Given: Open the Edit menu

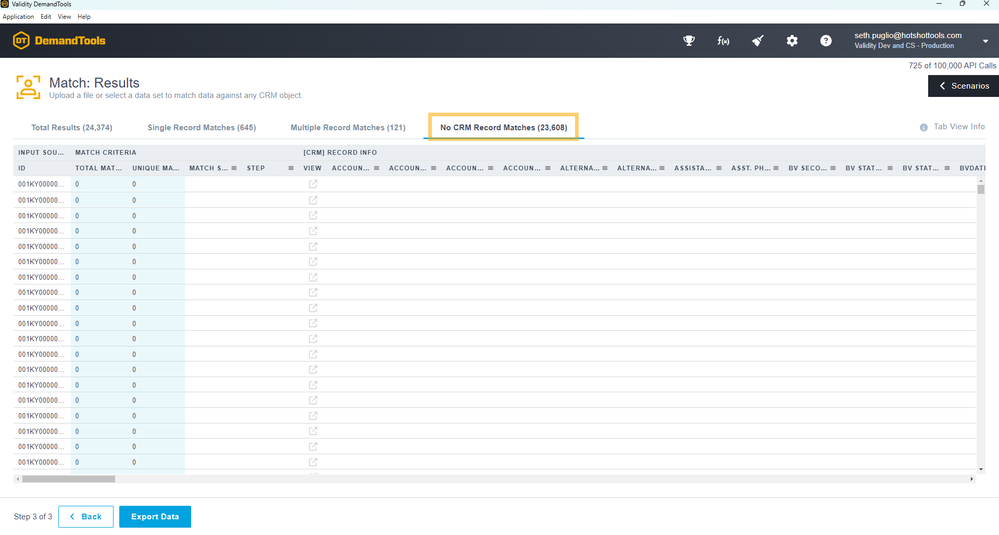Looking at the screenshot, I should tap(46, 17).
